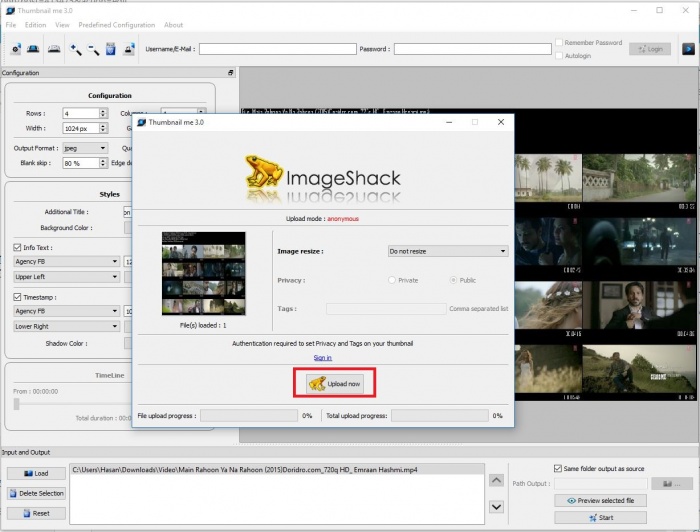Toggle the Autologin checkbox
The image size is (700, 532).
[559, 55]
